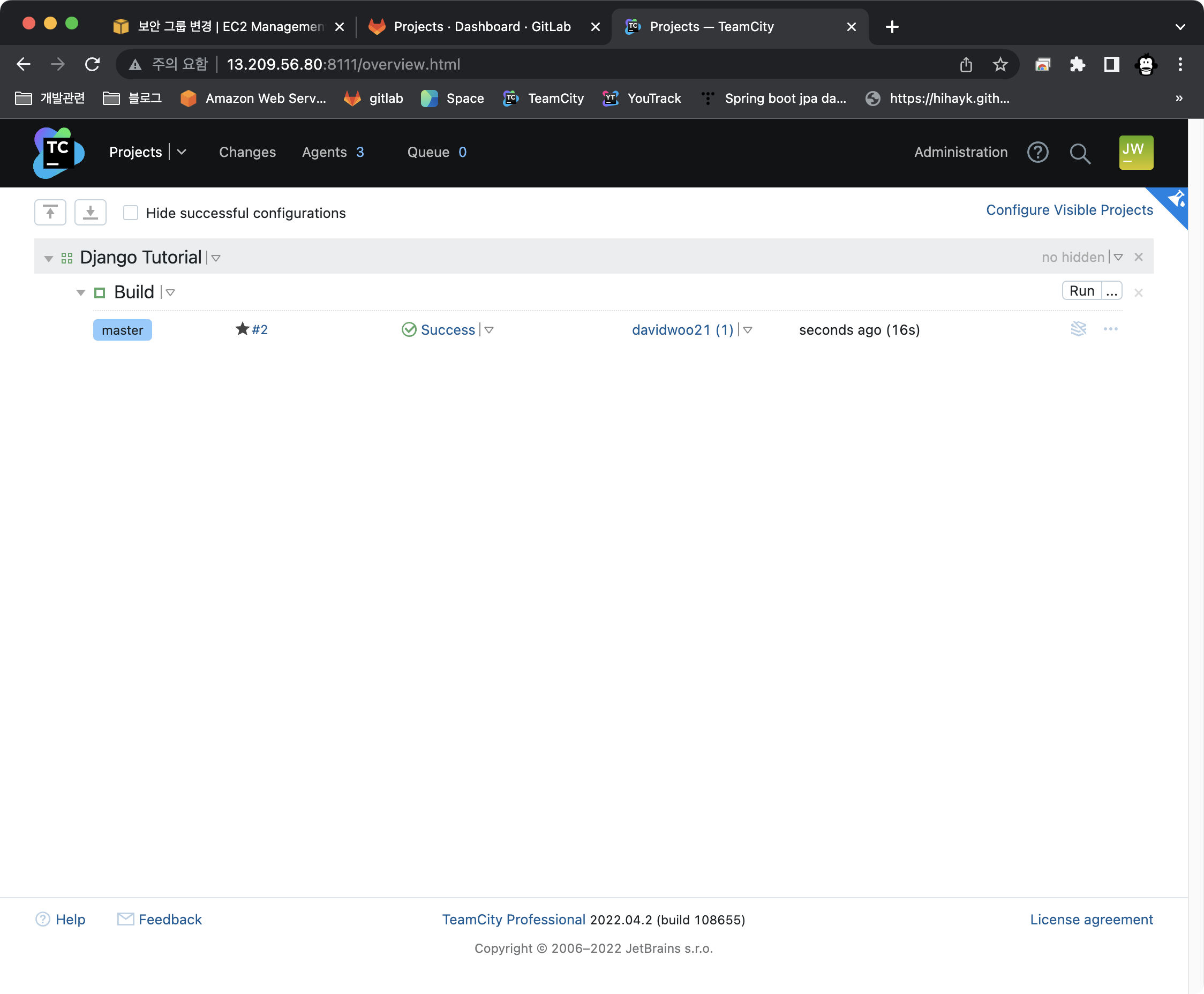Collapse the Build configuration row
The image size is (1204, 994).
(81, 293)
